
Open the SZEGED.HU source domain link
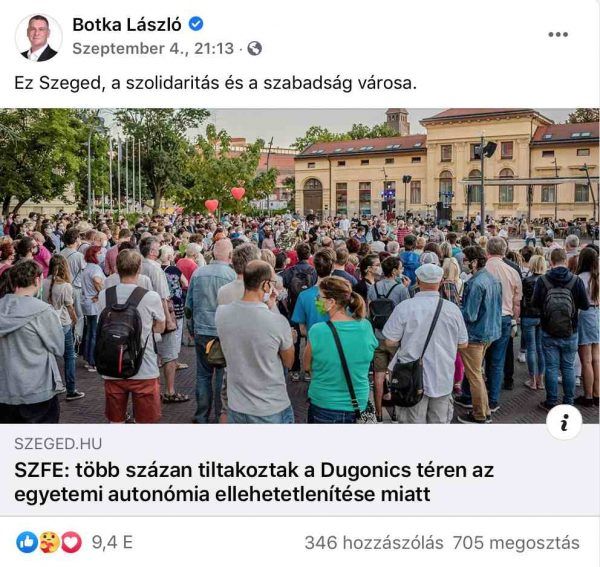point(58,444)
